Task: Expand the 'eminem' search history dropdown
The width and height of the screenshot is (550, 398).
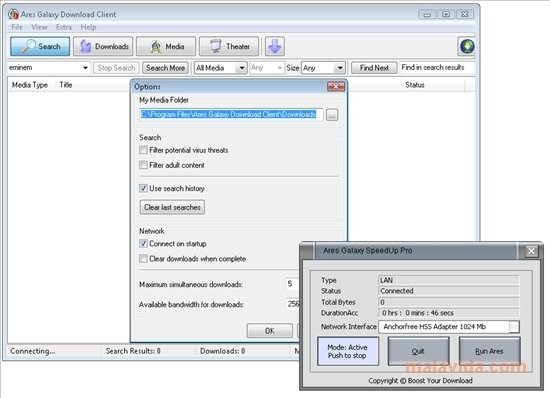Action: click(x=85, y=68)
